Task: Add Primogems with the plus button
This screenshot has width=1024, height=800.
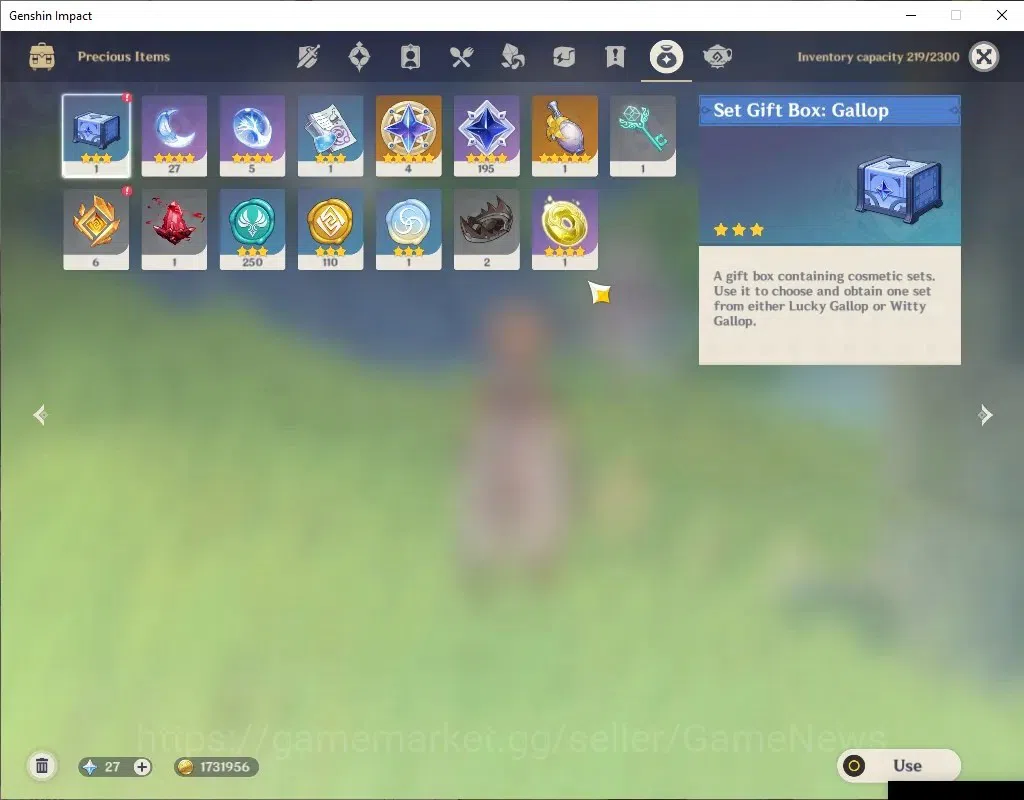Action: click(x=142, y=767)
